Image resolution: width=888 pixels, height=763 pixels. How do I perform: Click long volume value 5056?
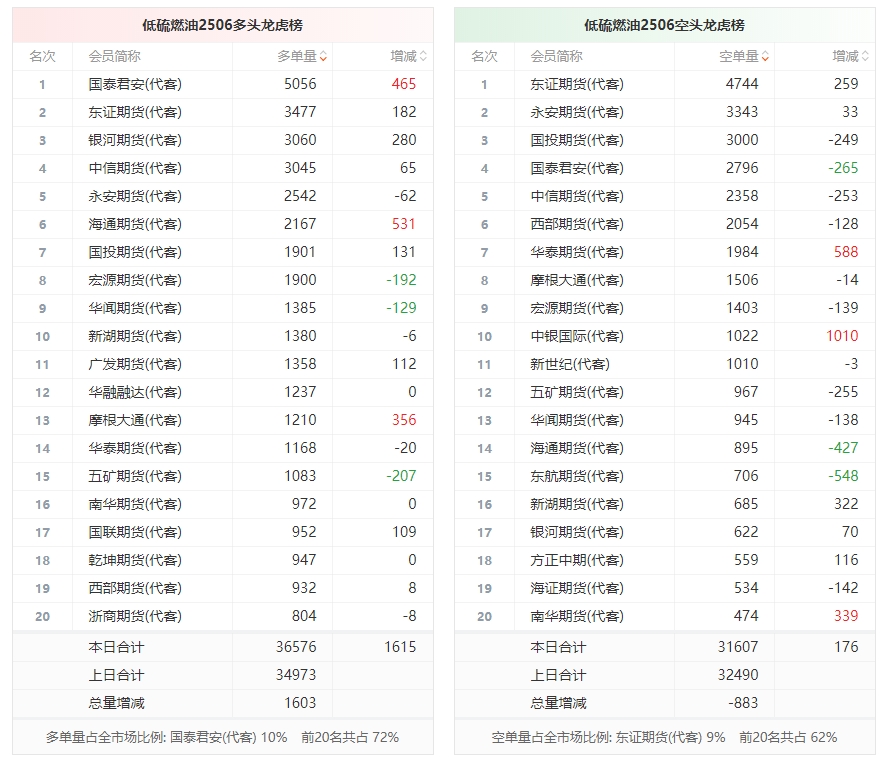300,84
